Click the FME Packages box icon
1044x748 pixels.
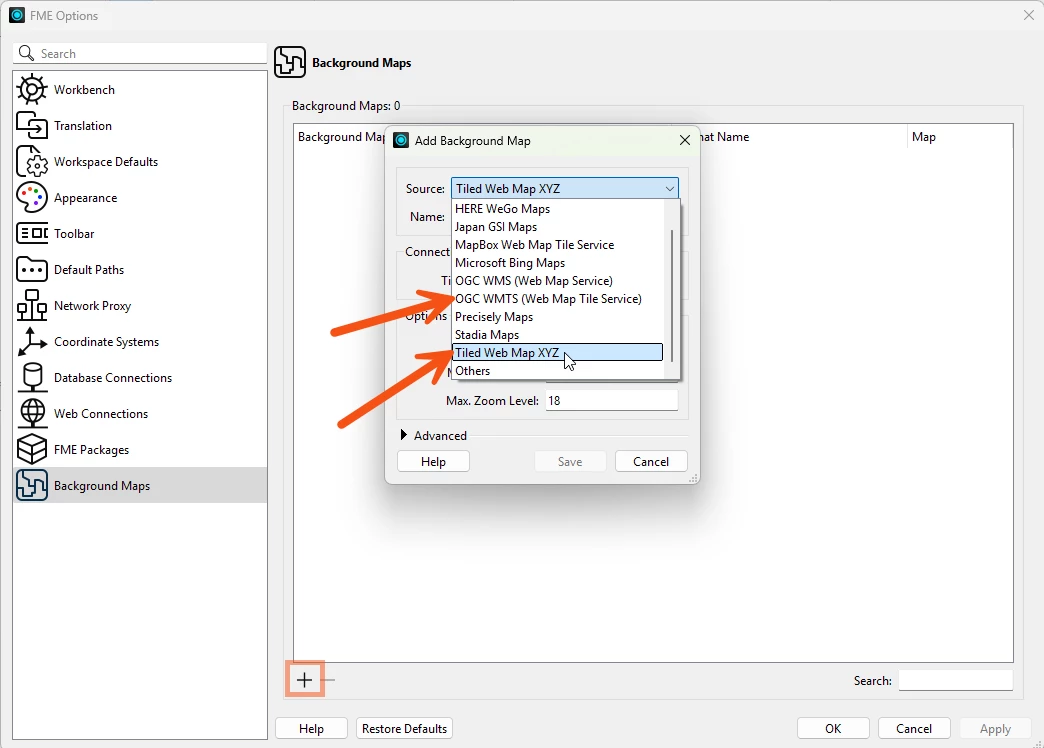click(x=32, y=449)
